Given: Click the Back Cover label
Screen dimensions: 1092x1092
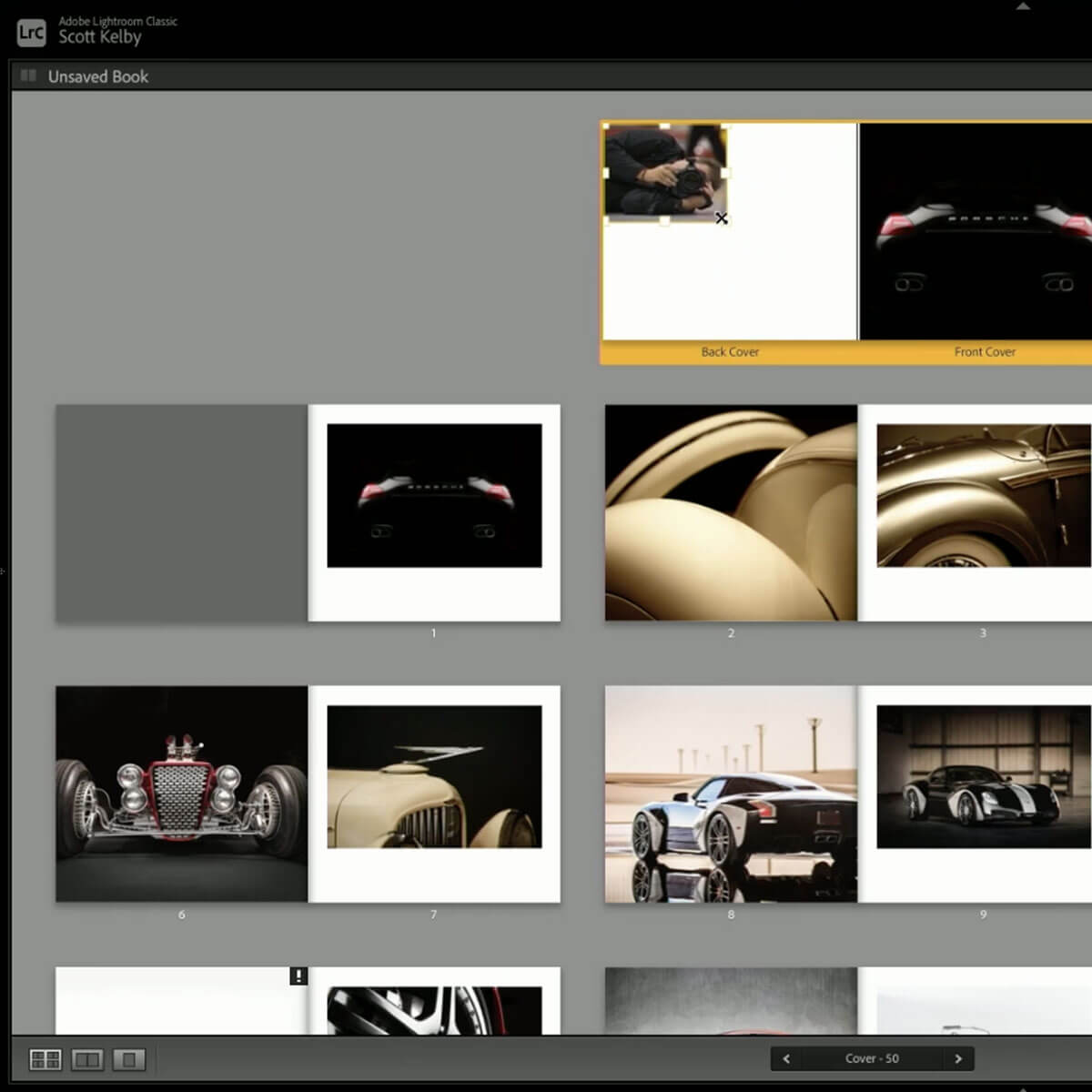Looking at the screenshot, I should [730, 351].
